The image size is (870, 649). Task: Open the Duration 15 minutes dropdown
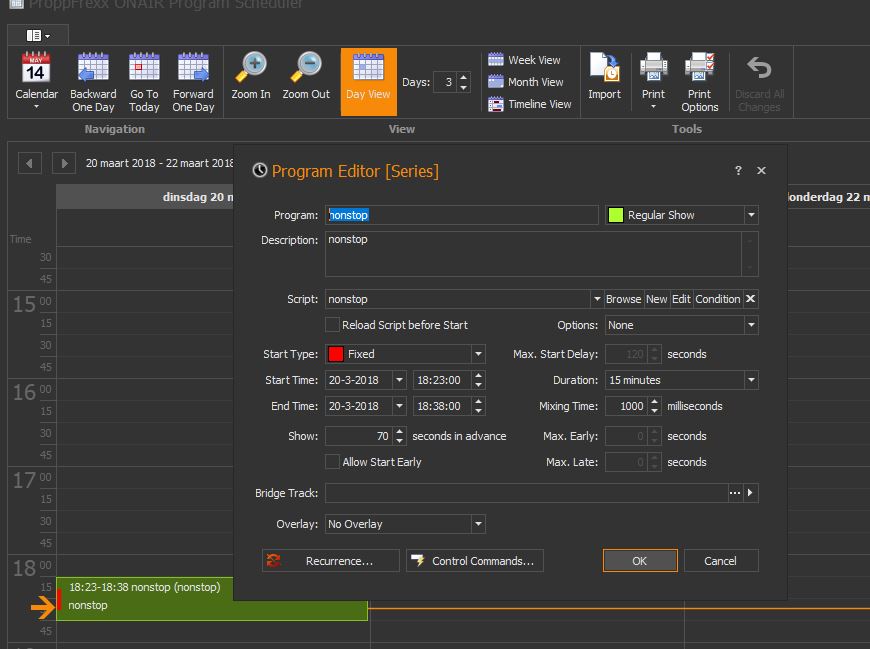(x=751, y=380)
